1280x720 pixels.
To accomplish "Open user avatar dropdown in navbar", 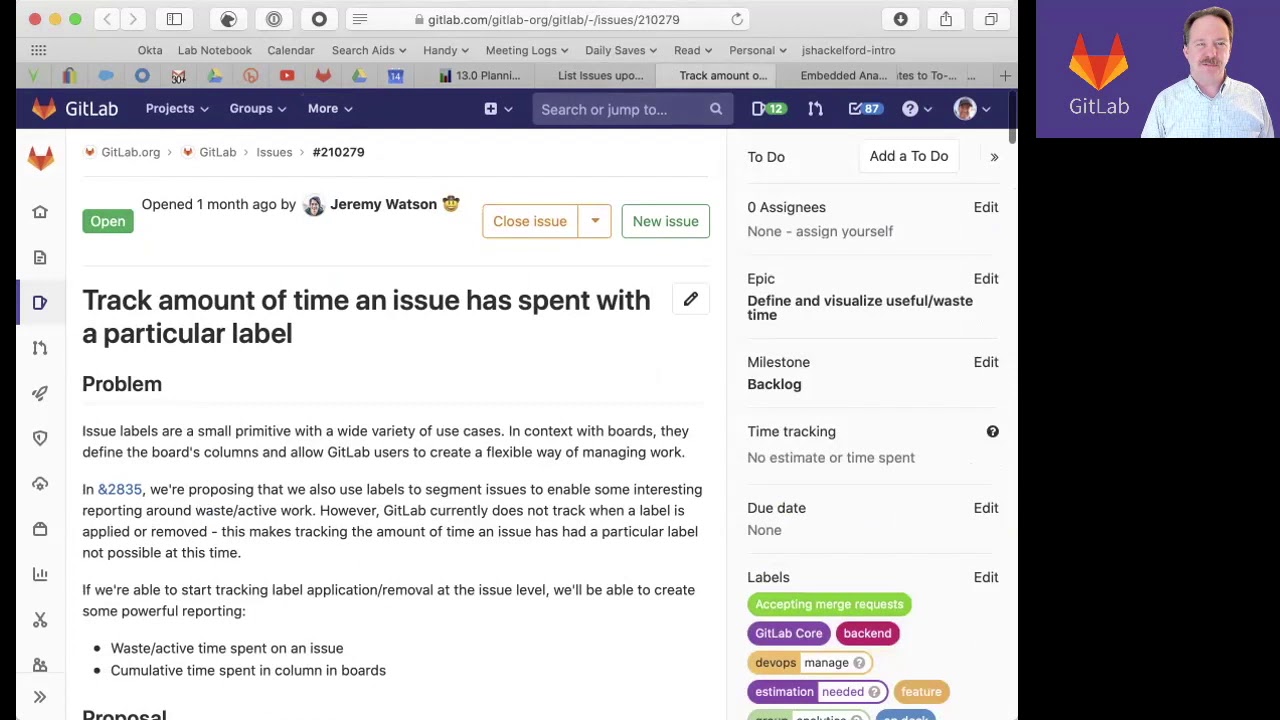I will (971, 109).
